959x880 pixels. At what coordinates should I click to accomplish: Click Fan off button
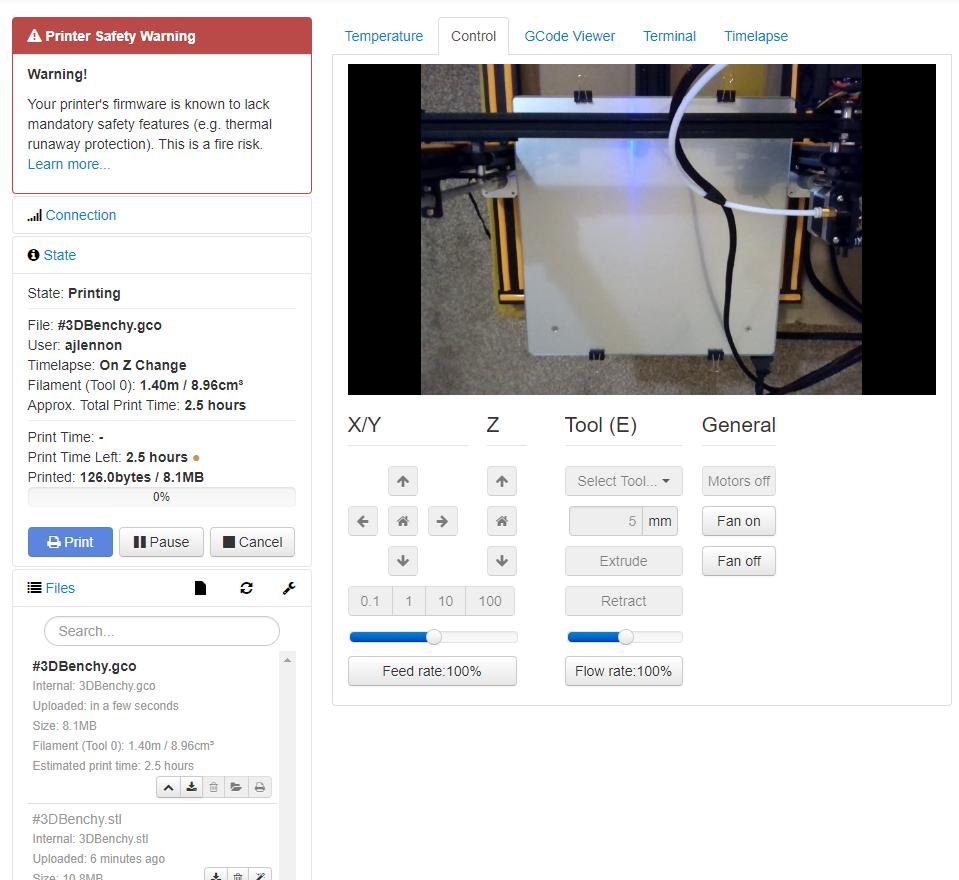pos(739,561)
